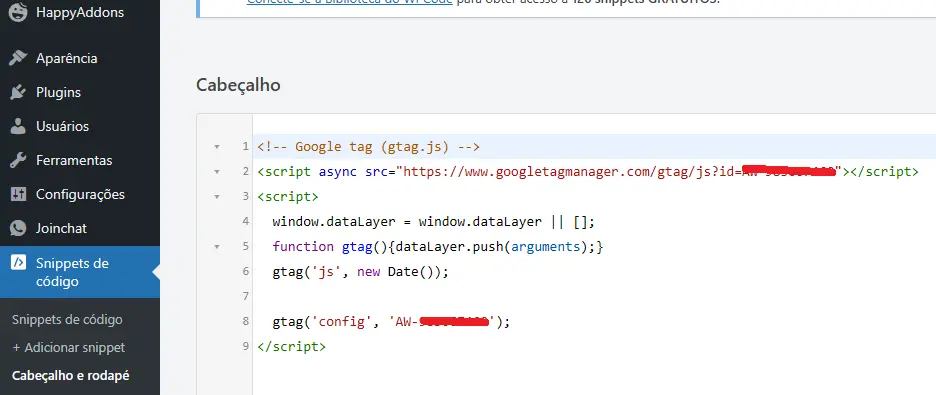Click the Joinchat chat bubble icon
The width and height of the screenshot is (936, 395).
(x=18, y=229)
